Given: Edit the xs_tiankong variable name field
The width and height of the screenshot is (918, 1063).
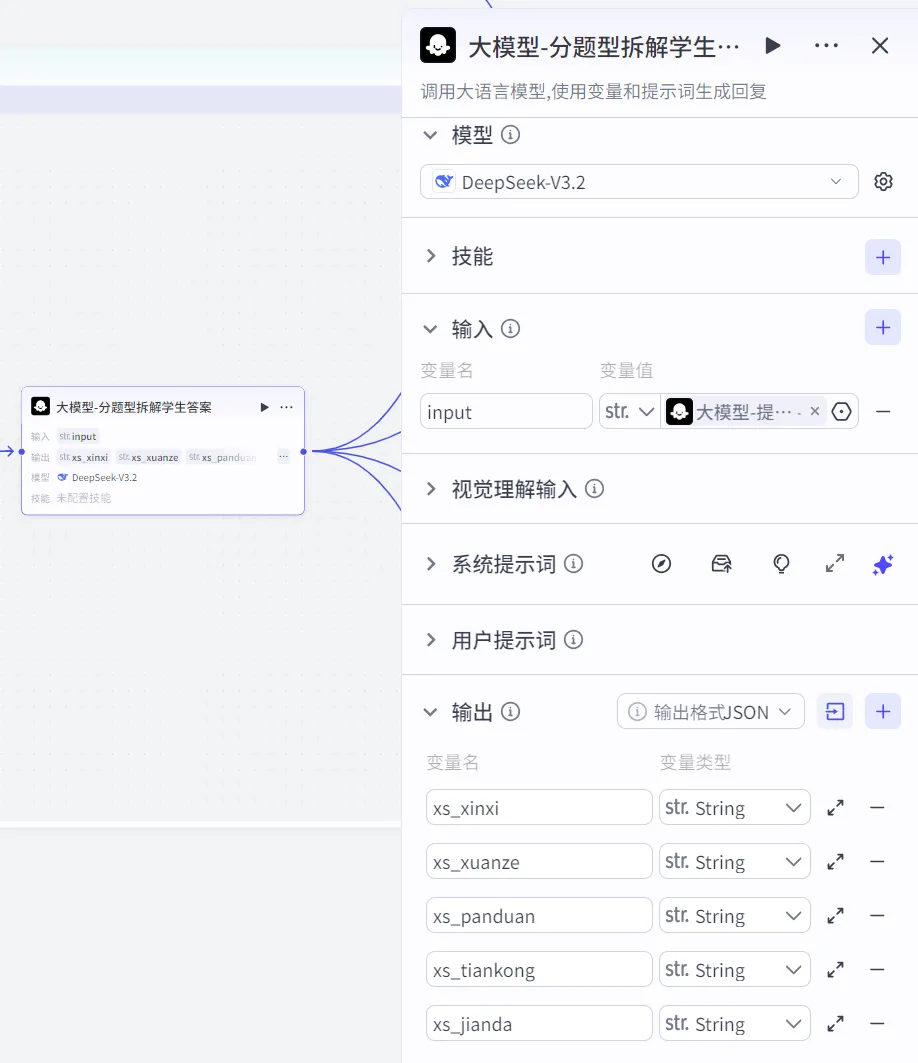Looking at the screenshot, I should click(x=539, y=969).
